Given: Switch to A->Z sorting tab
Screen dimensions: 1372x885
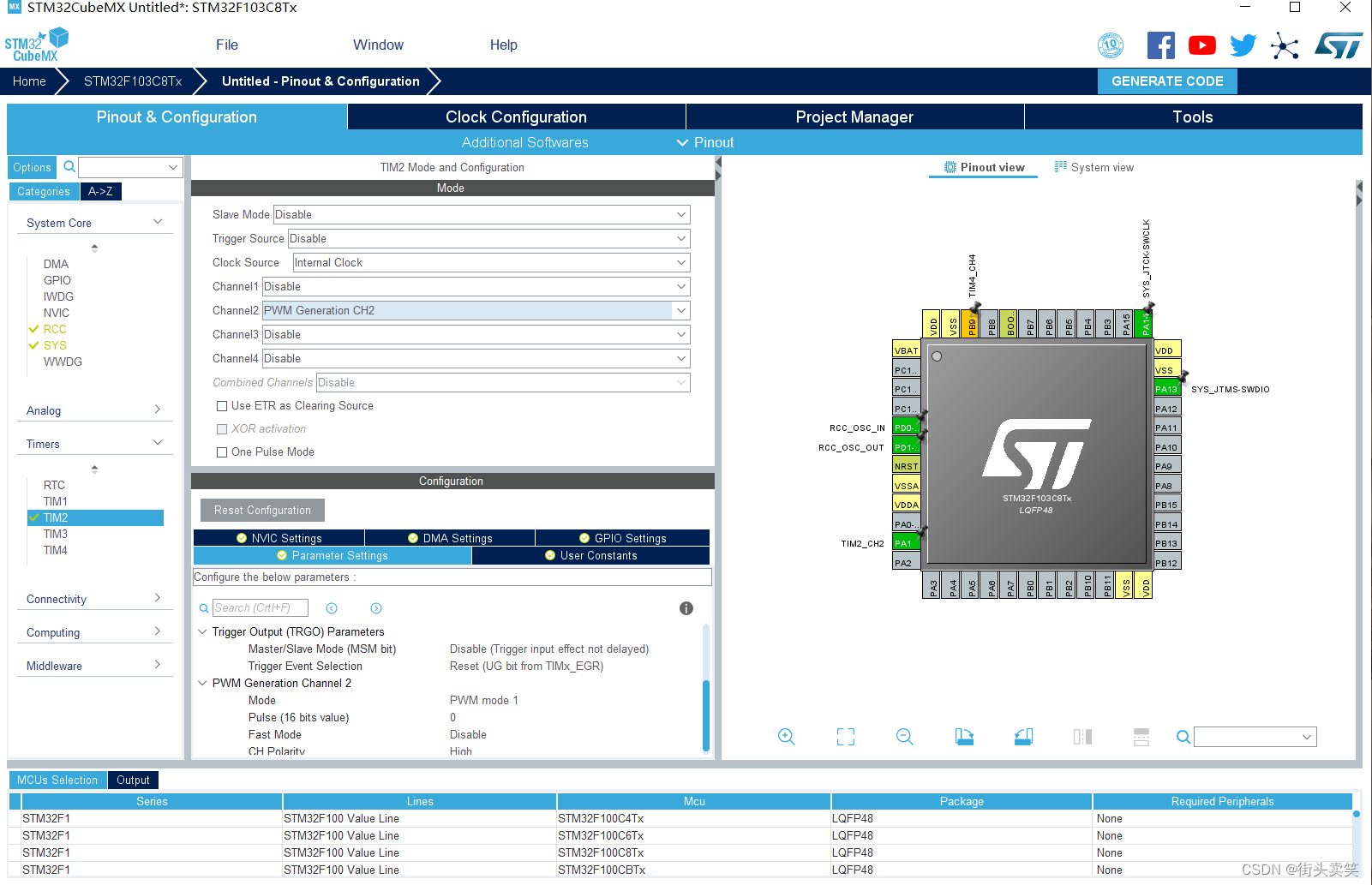Looking at the screenshot, I should 100,191.
